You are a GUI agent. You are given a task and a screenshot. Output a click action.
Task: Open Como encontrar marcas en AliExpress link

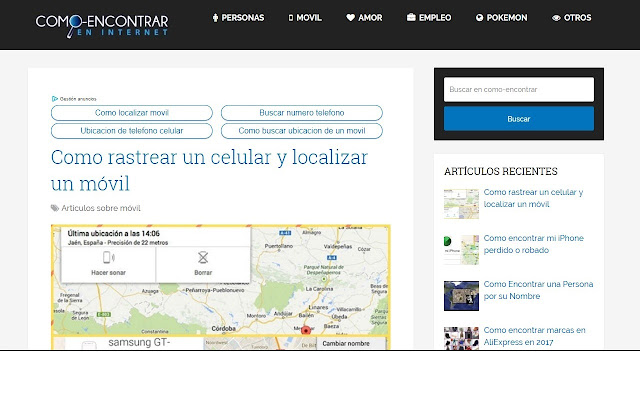(x=534, y=336)
